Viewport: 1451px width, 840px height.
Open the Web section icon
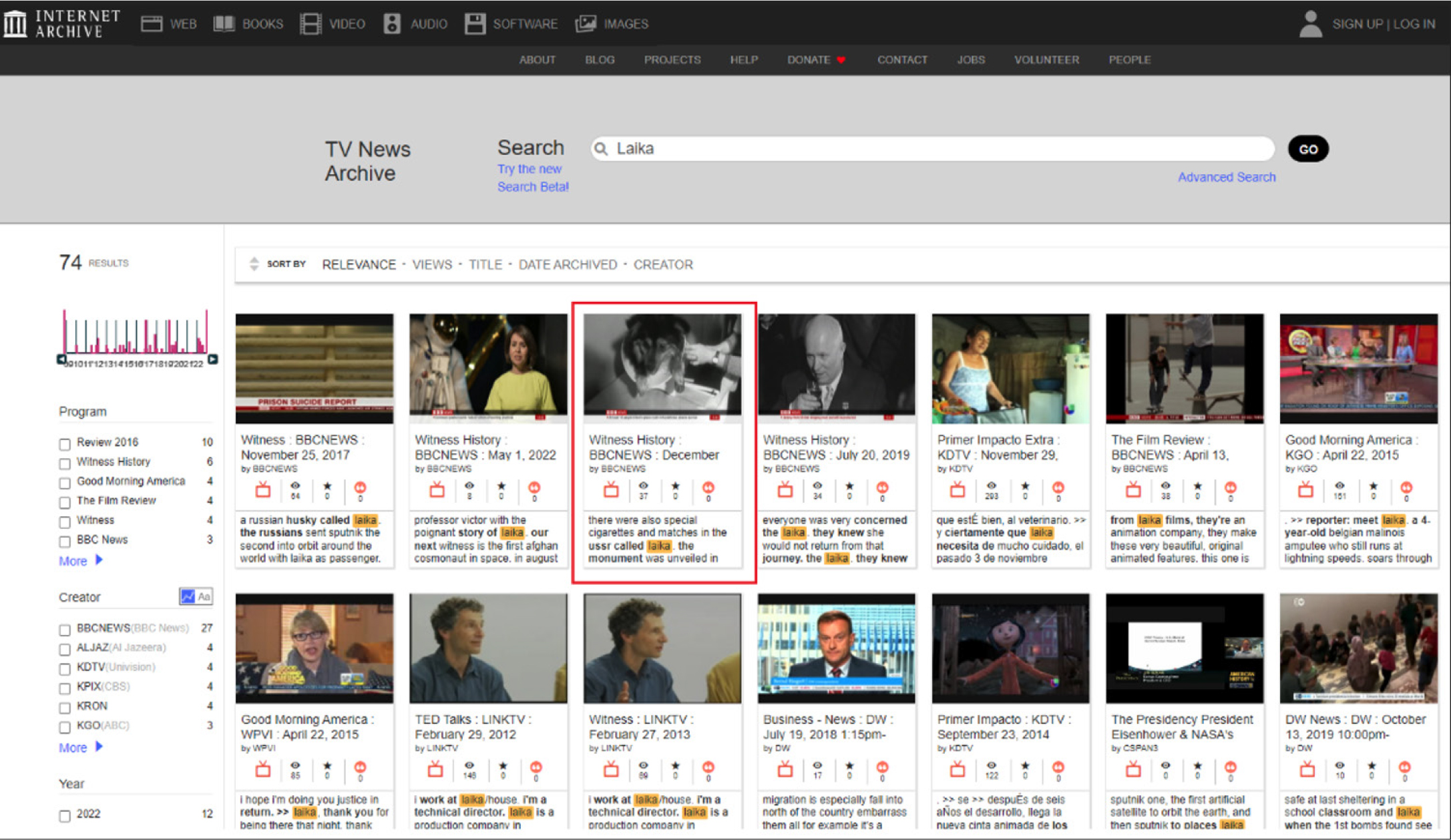click(x=152, y=24)
